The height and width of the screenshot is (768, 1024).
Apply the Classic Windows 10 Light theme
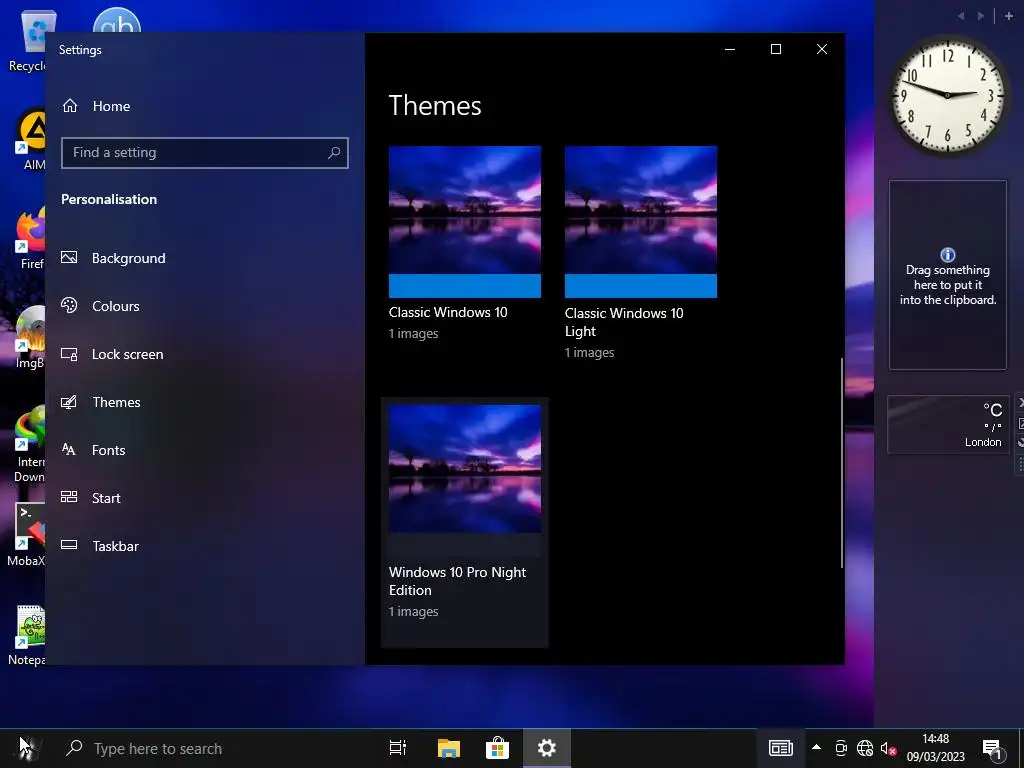click(641, 253)
